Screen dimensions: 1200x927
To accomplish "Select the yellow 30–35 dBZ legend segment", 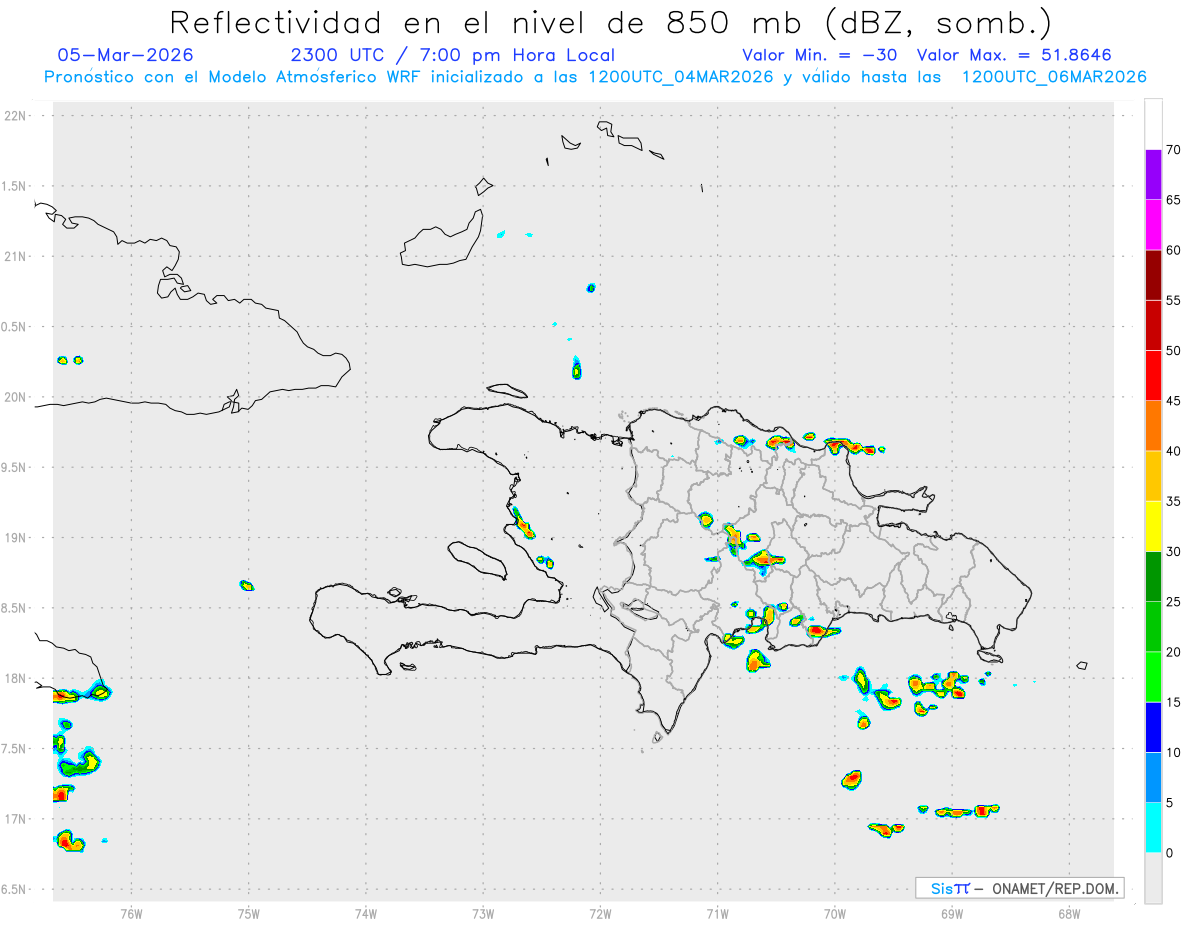I will [x=1153, y=526].
